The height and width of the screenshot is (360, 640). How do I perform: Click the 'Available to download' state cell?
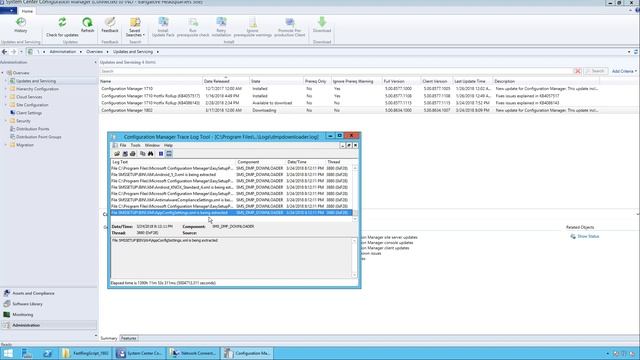[272, 103]
